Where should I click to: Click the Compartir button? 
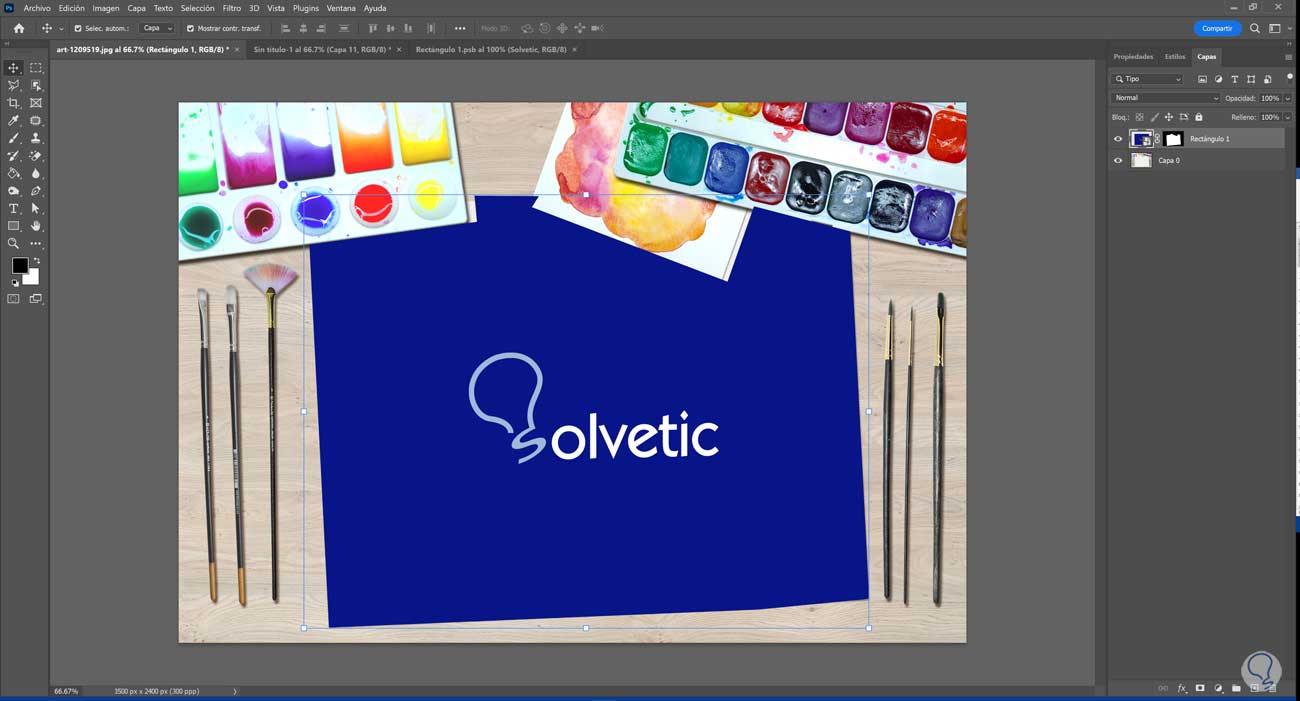pos(1217,28)
